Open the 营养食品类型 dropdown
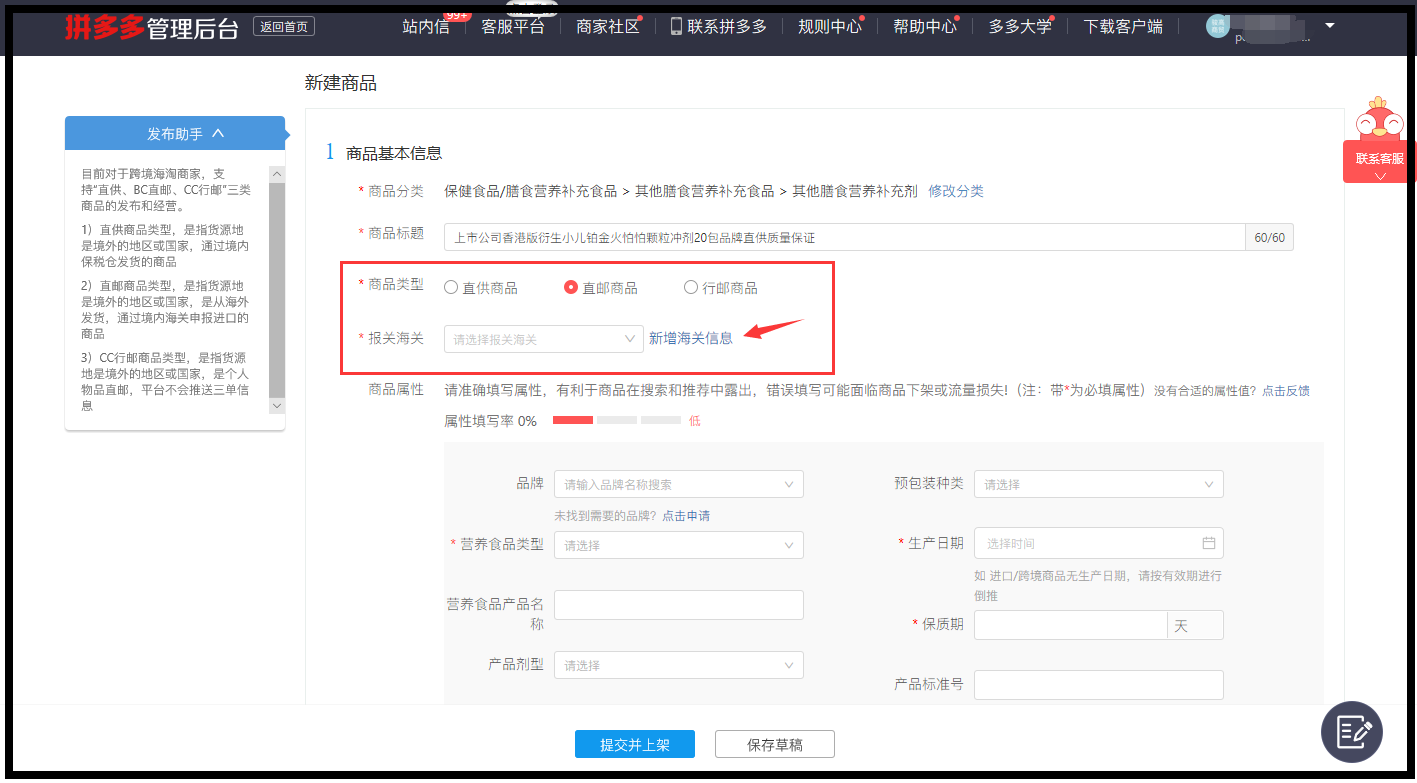1417x783 pixels. (679, 545)
